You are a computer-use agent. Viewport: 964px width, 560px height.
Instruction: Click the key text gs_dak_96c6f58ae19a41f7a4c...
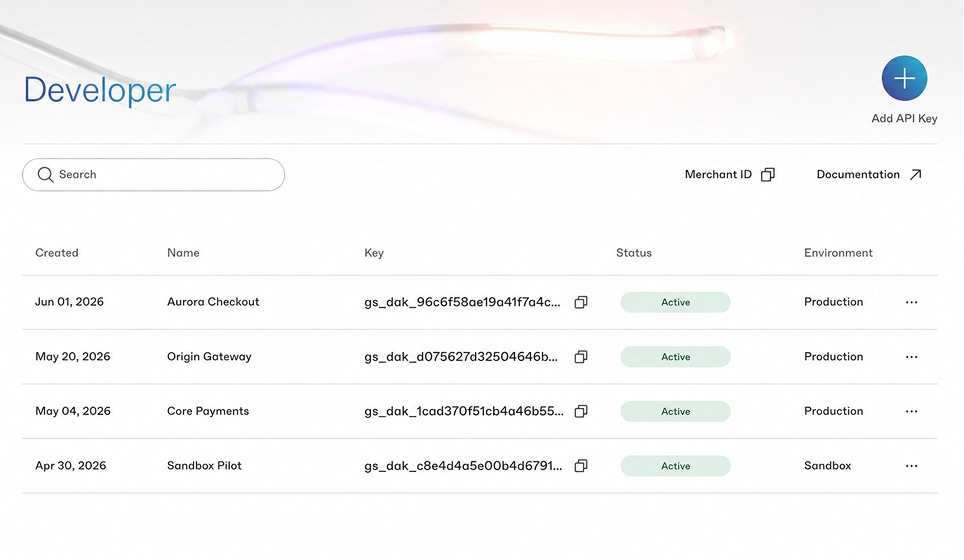(462, 302)
